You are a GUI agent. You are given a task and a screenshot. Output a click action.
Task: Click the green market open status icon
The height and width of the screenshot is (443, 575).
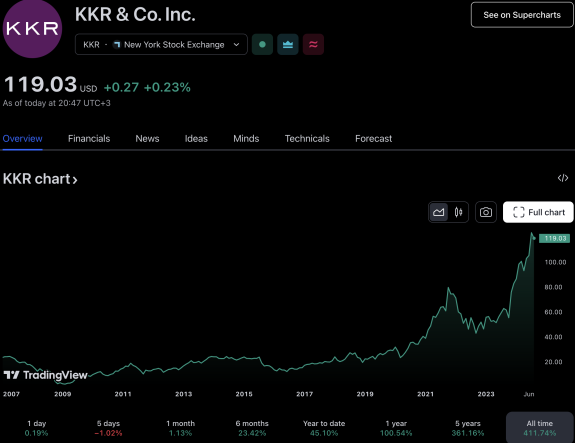(262, 44)
